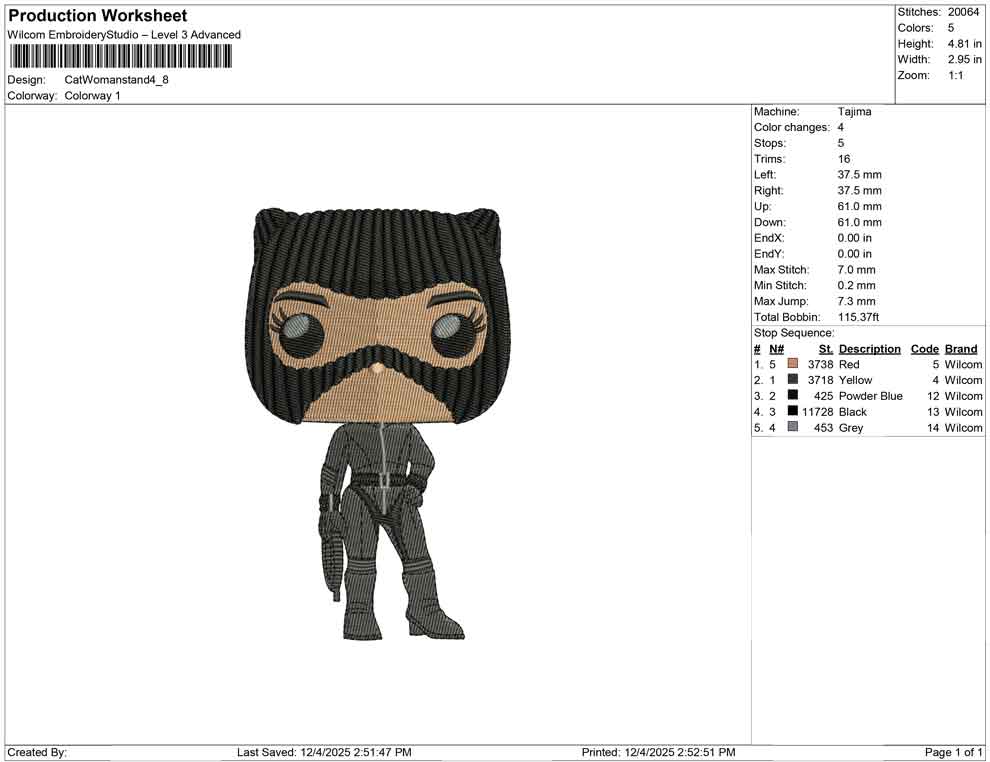Click the Powder Blue row color swatch

tap(792, 395)
